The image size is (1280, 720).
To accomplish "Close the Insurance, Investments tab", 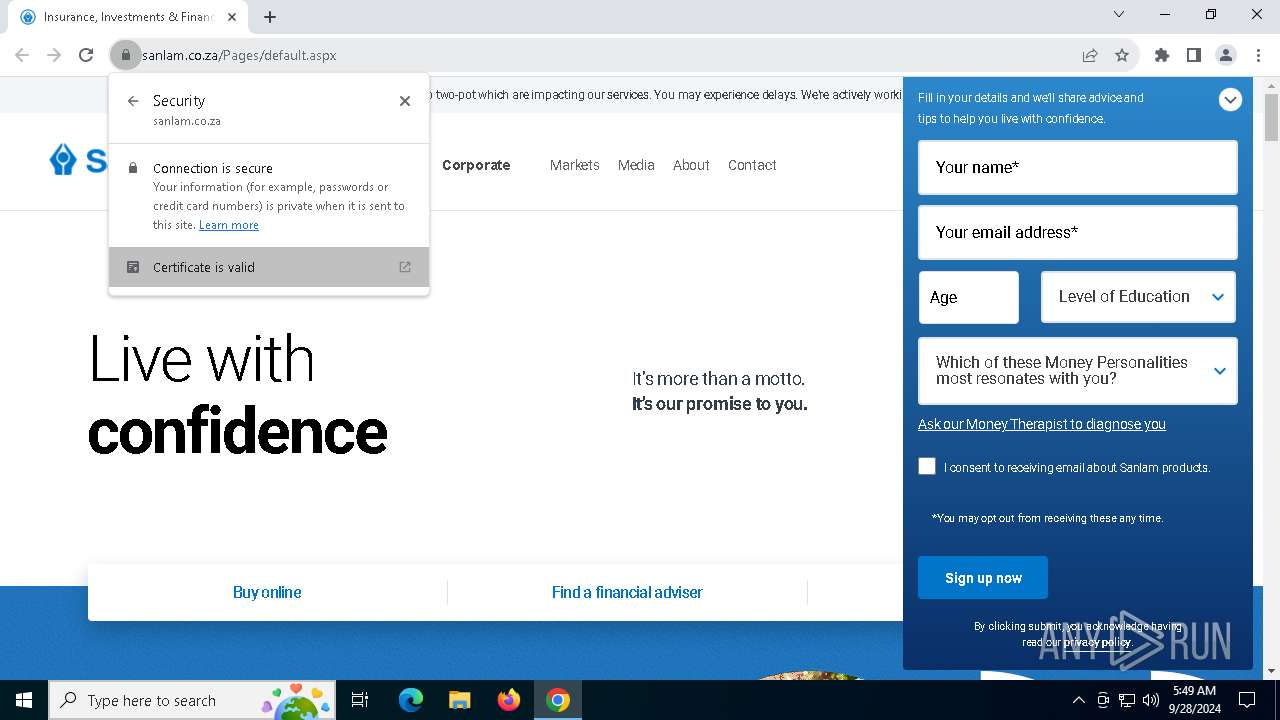I will [x=232, y=17].
